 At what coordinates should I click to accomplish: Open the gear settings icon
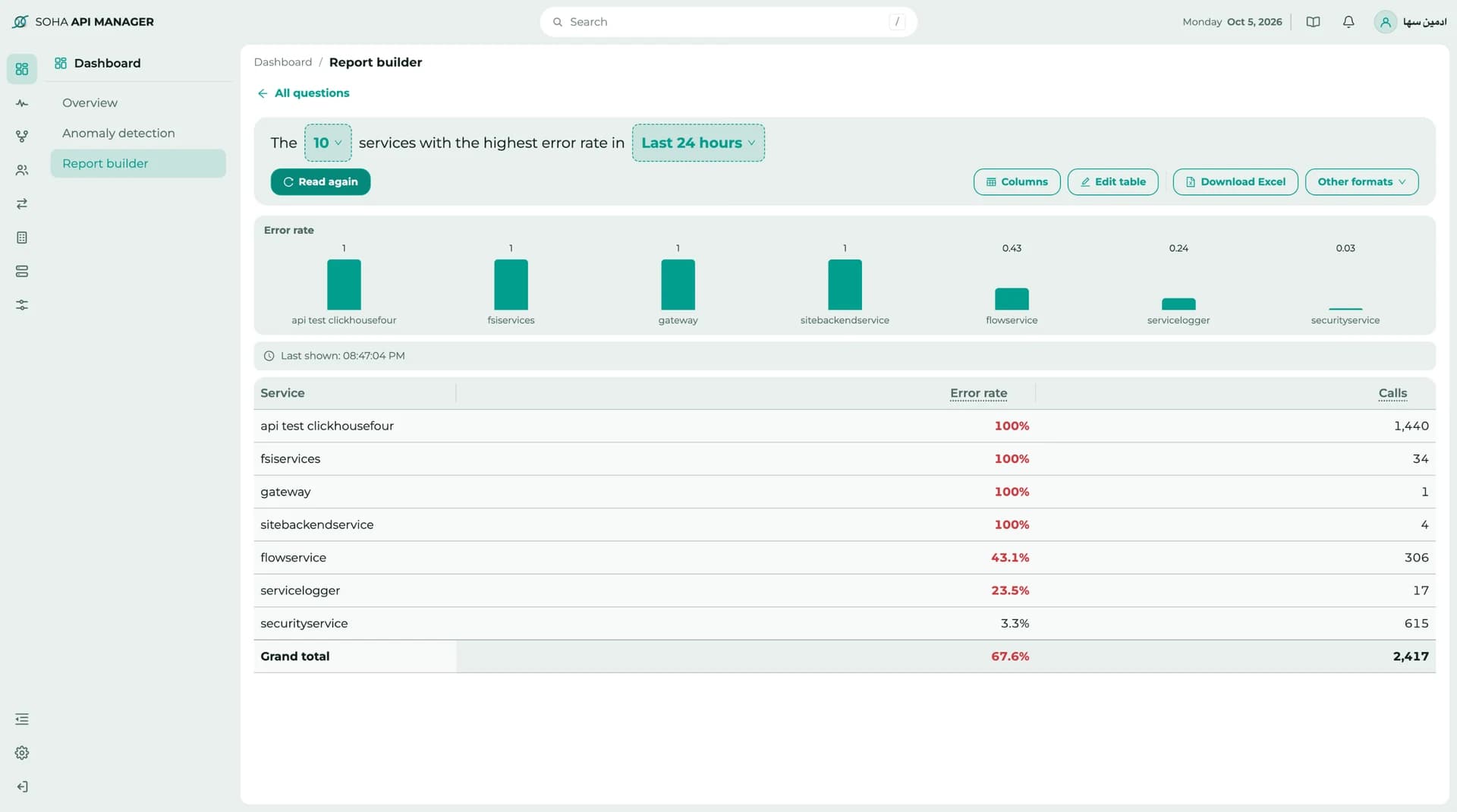click(x=22, y=753)
